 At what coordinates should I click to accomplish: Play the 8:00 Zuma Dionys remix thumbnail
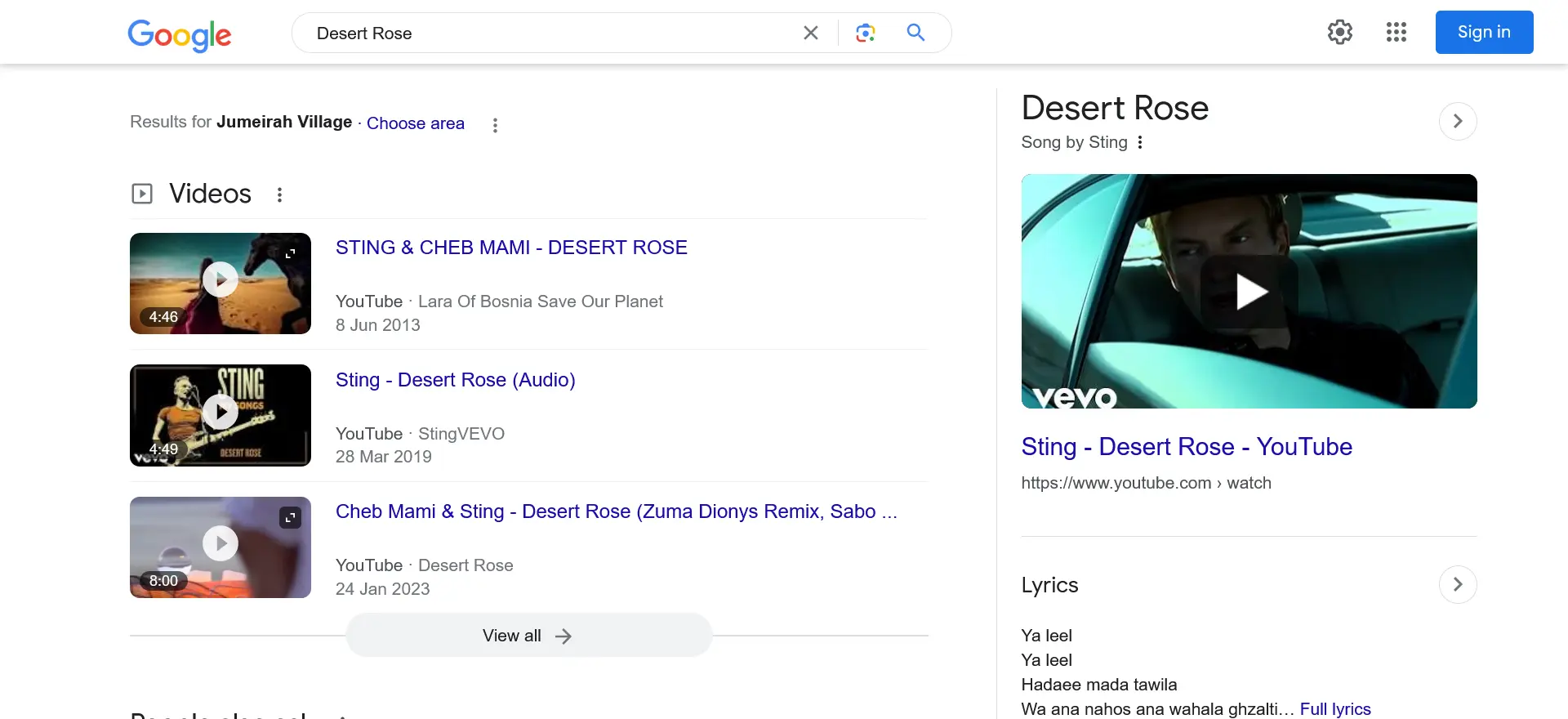(x=220, y=547)
